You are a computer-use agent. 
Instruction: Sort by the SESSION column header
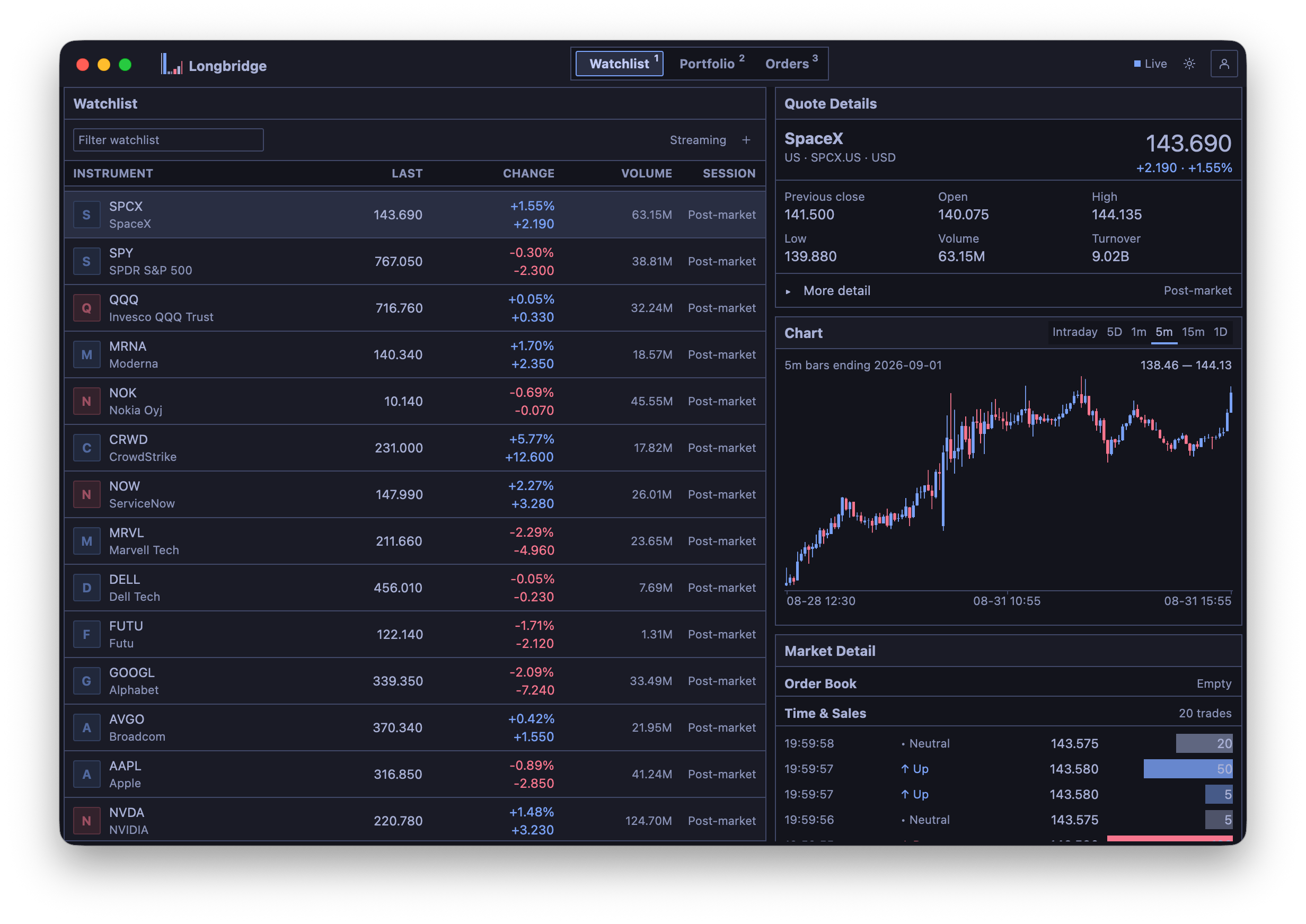click(728, 173)
